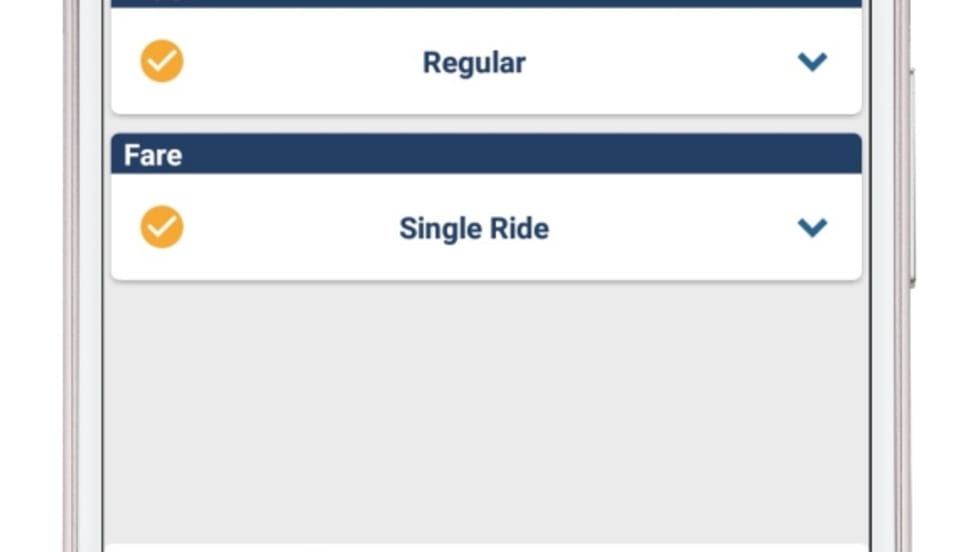
Task: Select the Regular rider type label
Action: [474, 62]
